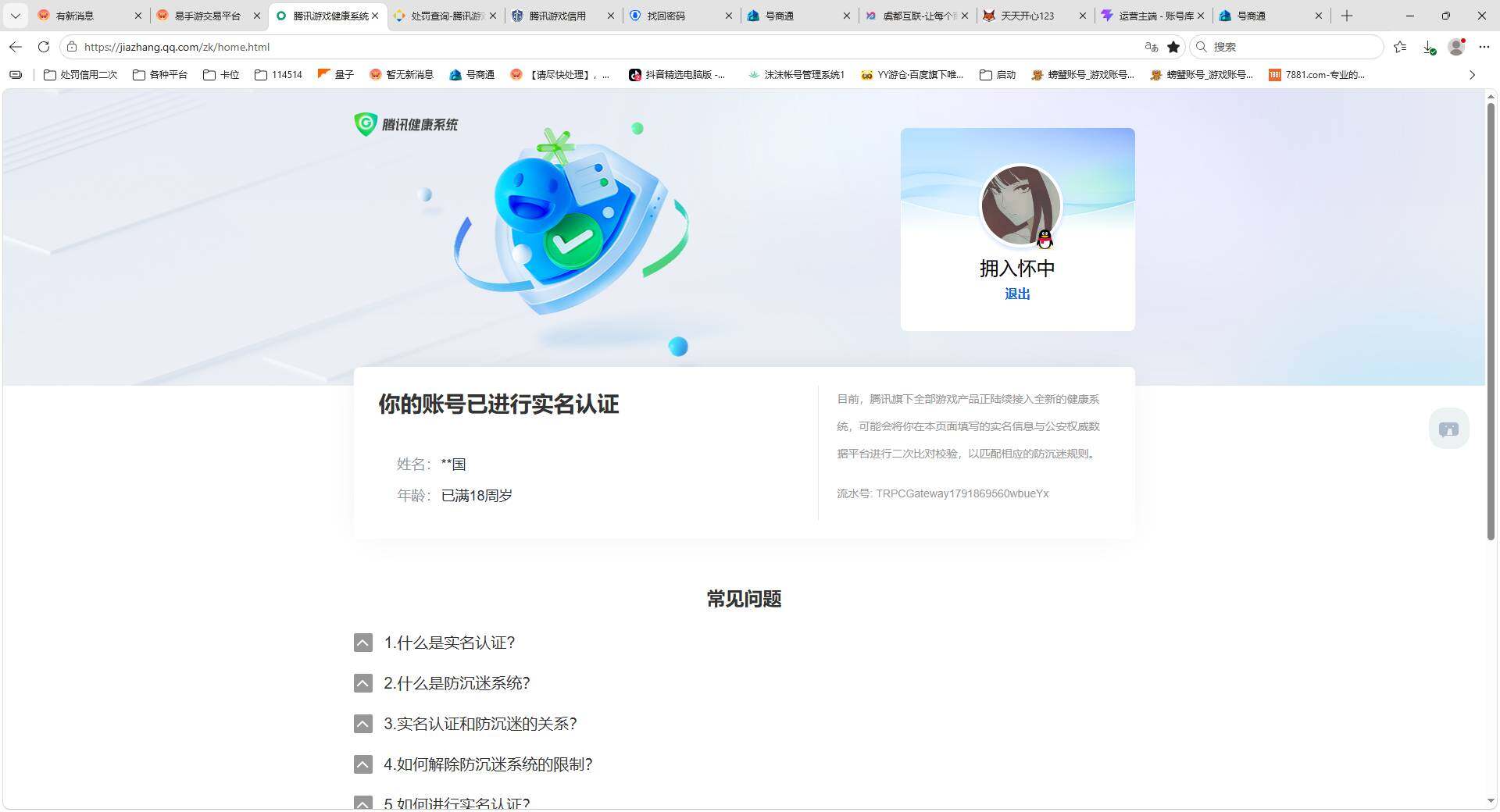1500x812 pixels.
Task: Click the bookmark star in the address bar
Action: click(1173, 47)
